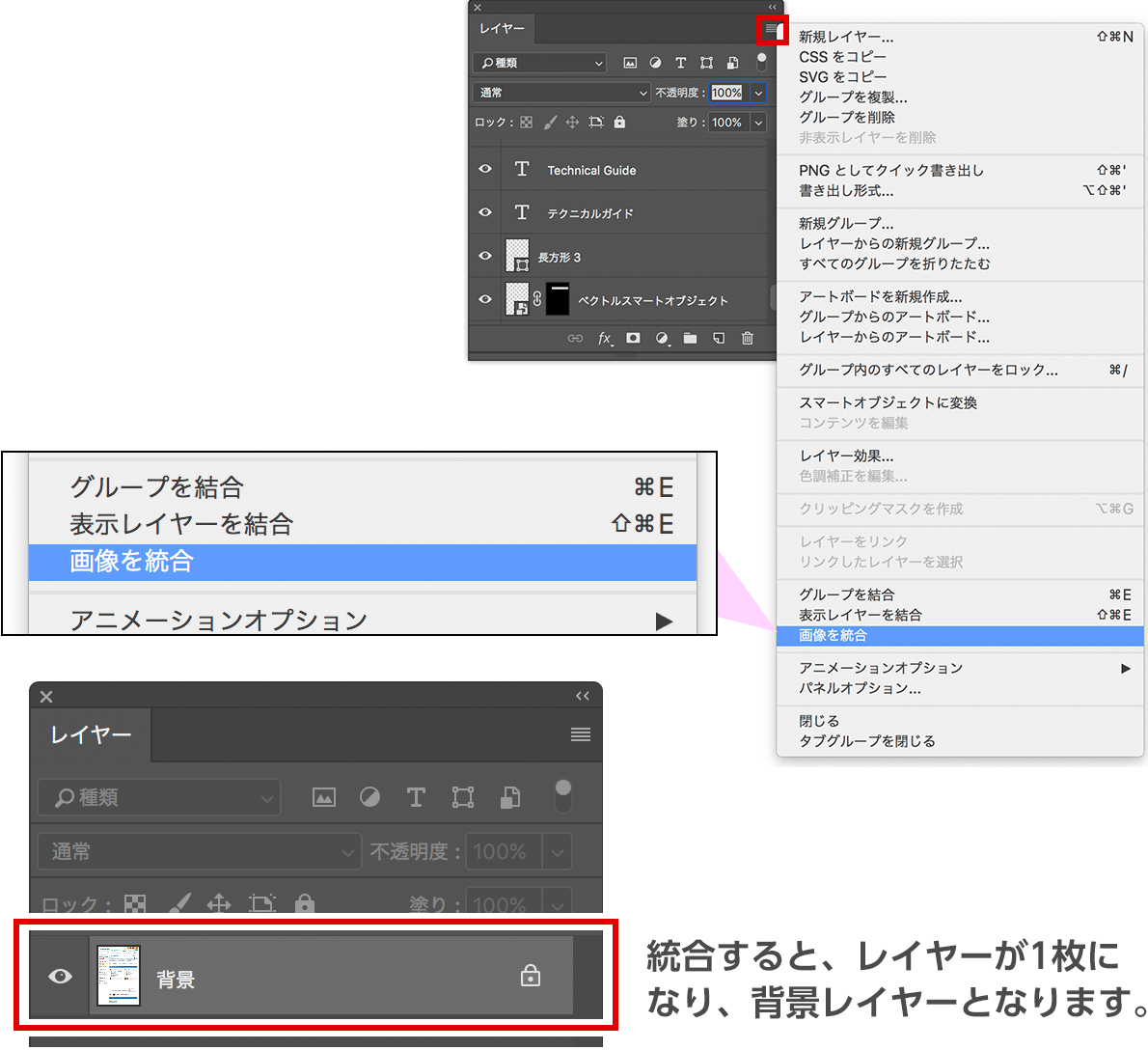
Task: Choose PNG としてクイック書き出し menu item
Action: [960, 170]
